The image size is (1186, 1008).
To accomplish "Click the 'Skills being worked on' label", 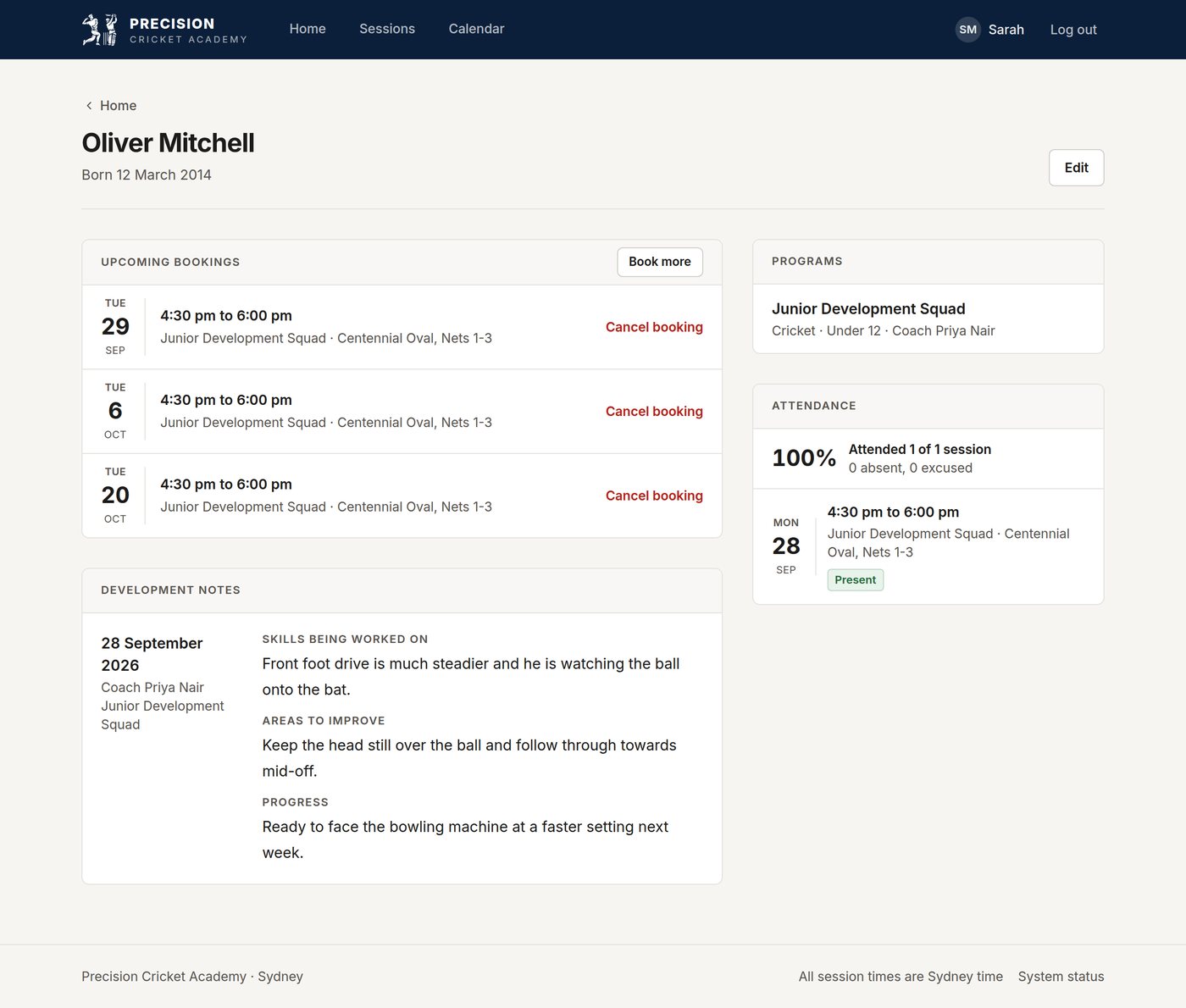I will tap(345, 640).
